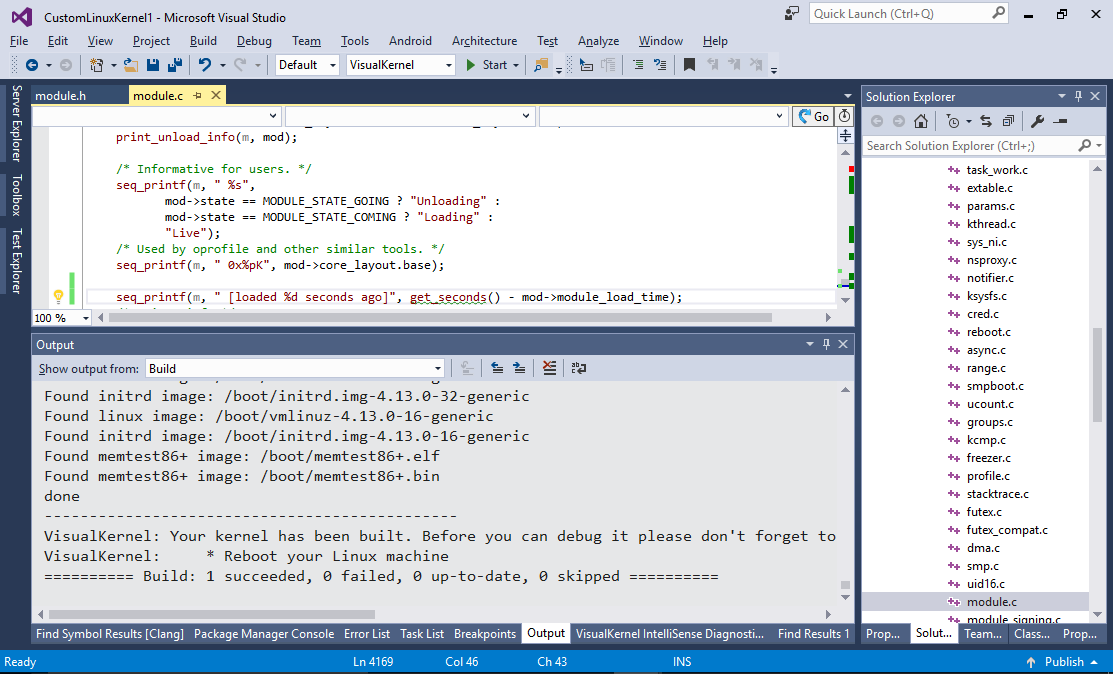Open the Server Explorer side tab
The image size is (1113, 674).
(16, 123)
